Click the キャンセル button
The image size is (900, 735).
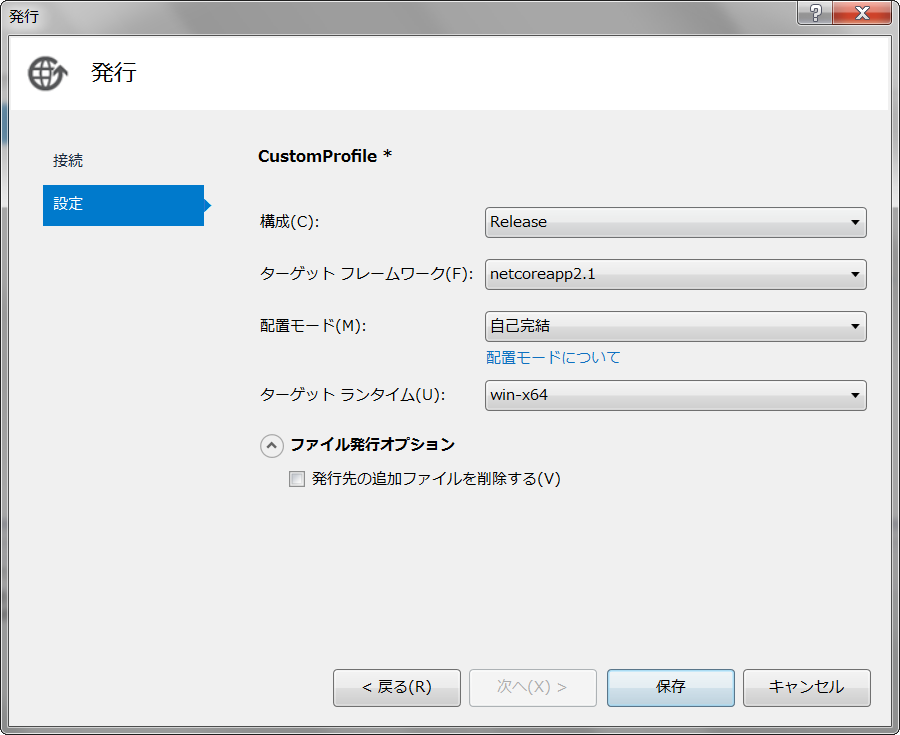[806, 687]
